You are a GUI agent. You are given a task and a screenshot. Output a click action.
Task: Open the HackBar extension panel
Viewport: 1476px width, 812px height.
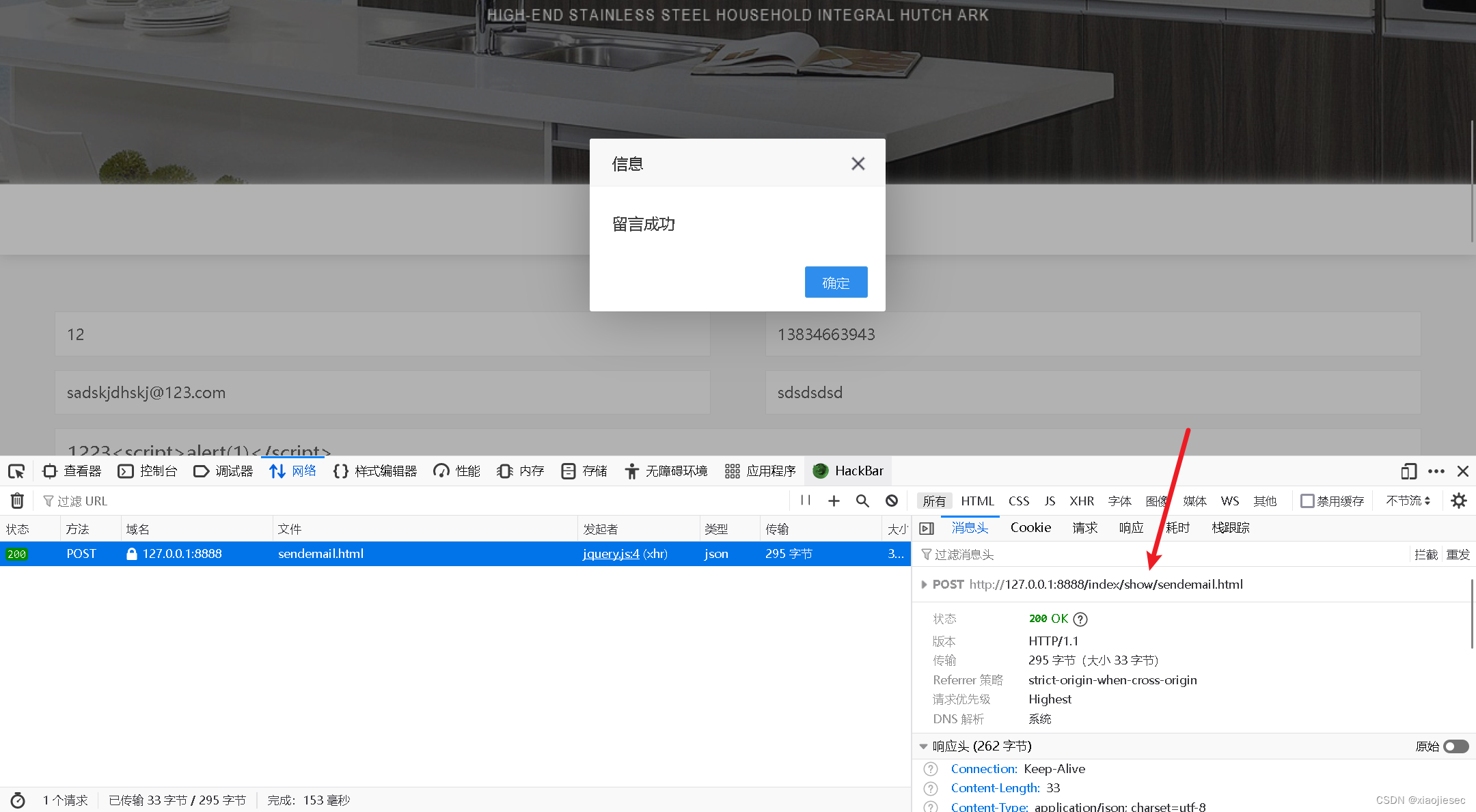click(847, 471)
